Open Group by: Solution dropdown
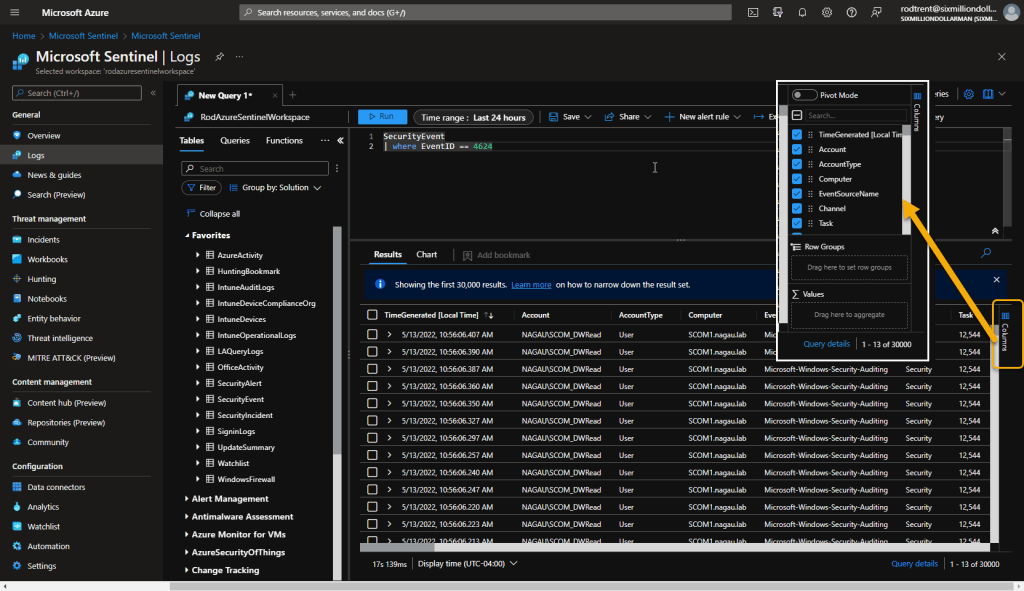Viewport: 1024px width, 591px height. tap(275, 187)
